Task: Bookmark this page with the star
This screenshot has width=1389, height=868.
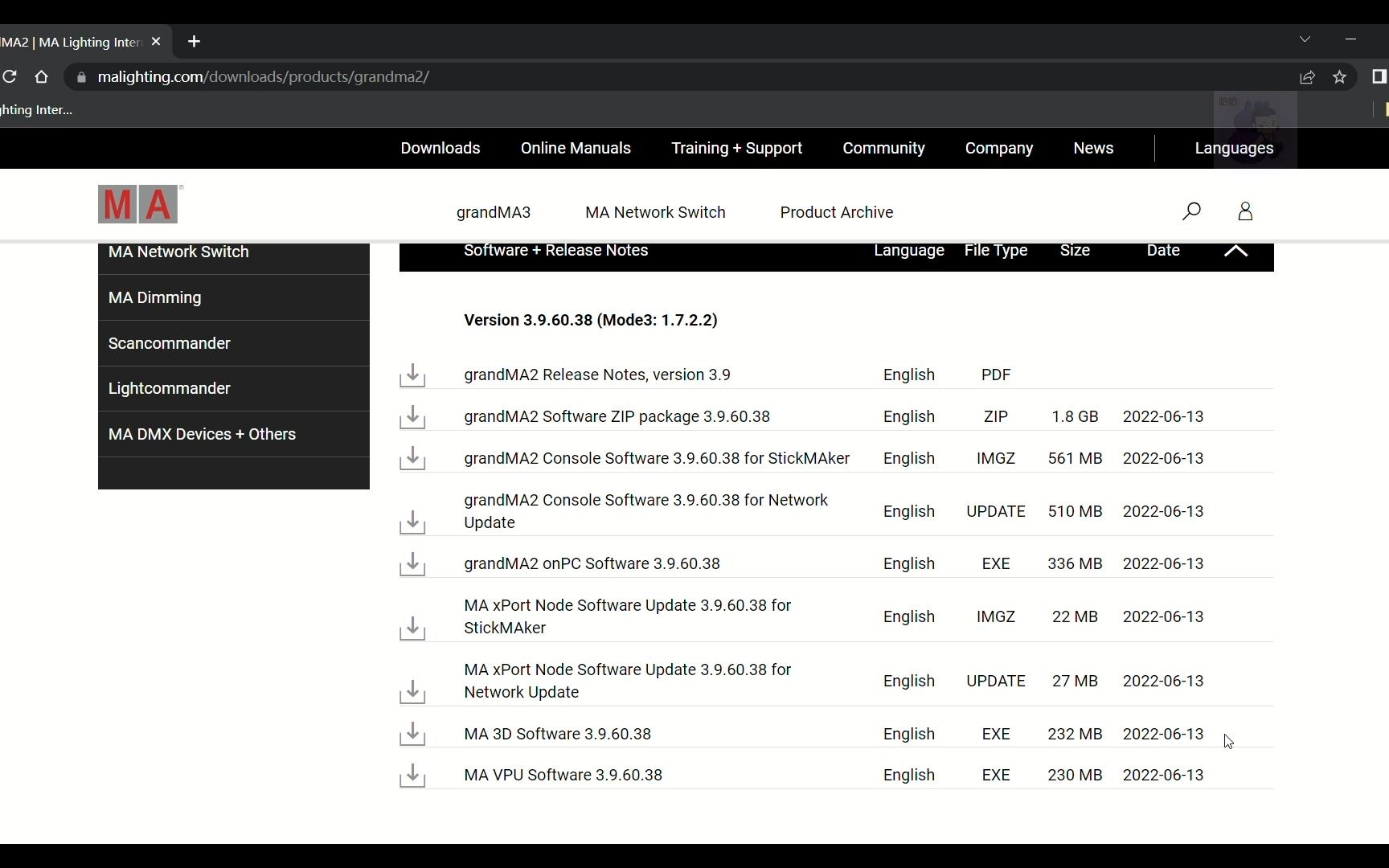Action: pyautogui.click(x=1339, y=77)
